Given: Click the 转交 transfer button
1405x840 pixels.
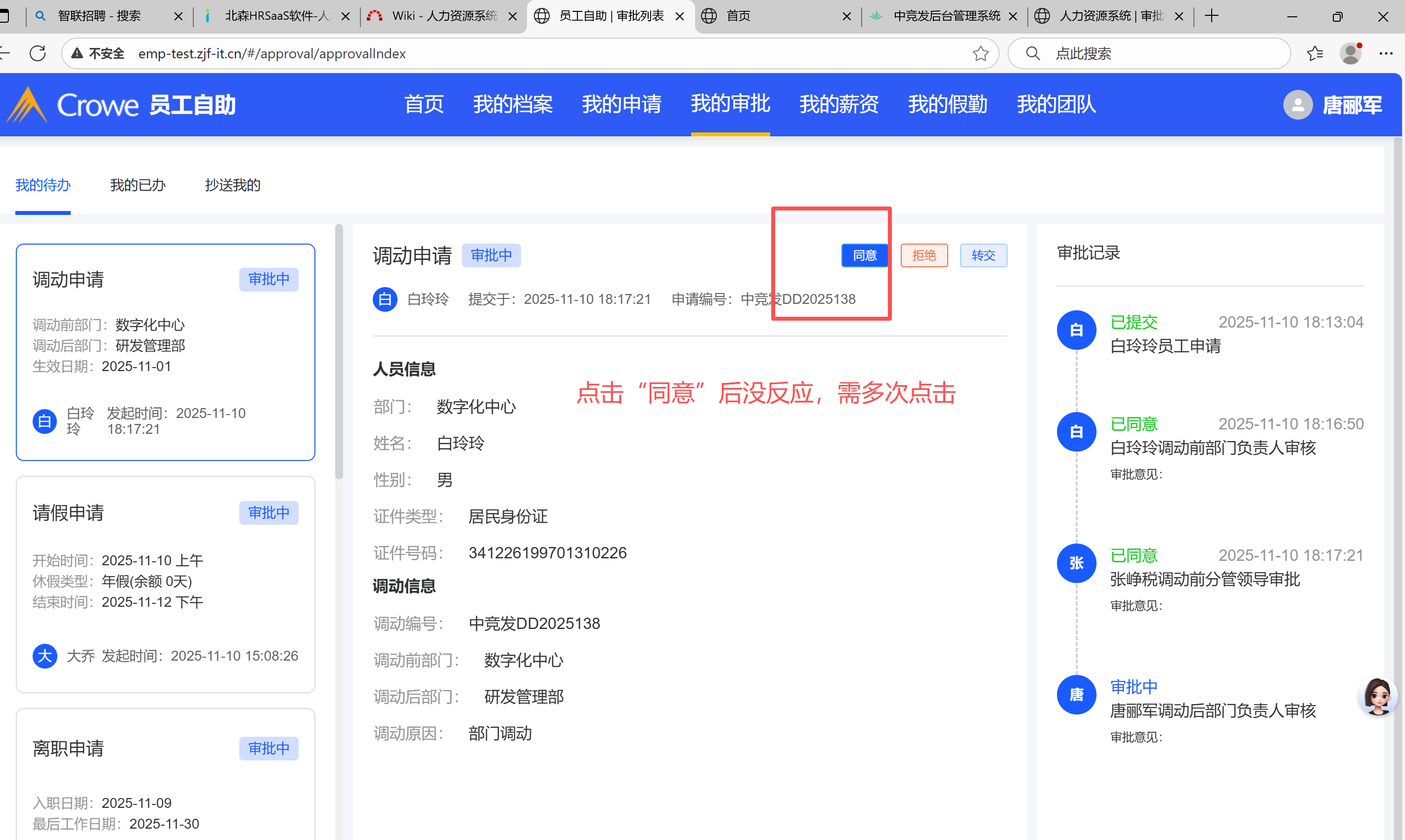Looking at the screenshot, I should [983, 255].
